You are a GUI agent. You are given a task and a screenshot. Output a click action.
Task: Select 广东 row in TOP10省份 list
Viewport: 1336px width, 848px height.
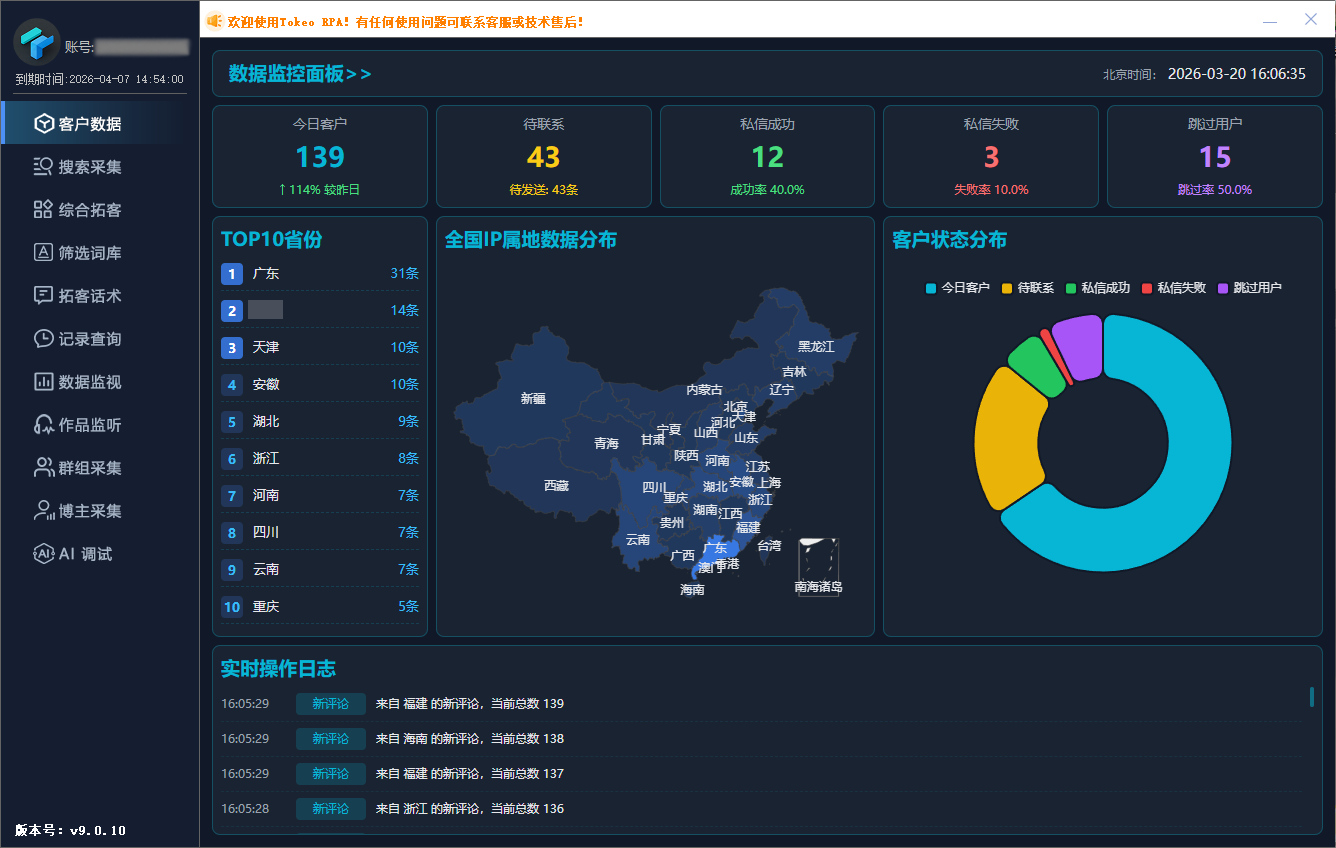coord(320,274)
